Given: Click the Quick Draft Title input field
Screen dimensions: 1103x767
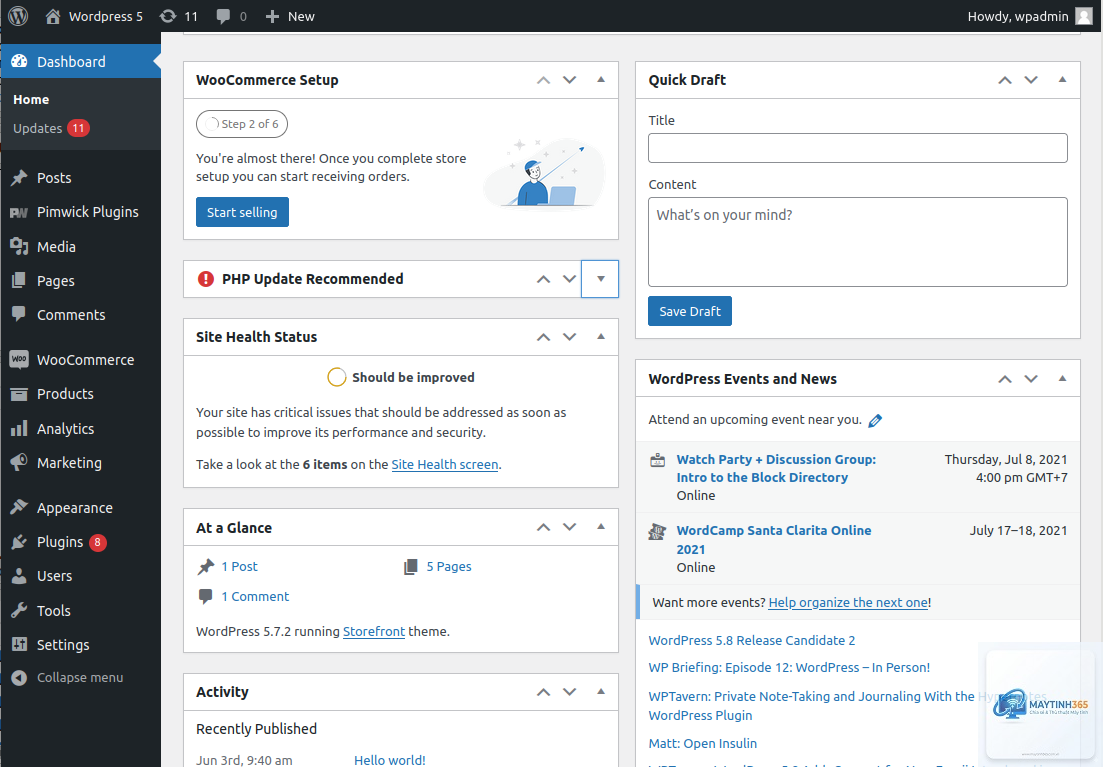Looking at the screenshot, I should [857, 148].
